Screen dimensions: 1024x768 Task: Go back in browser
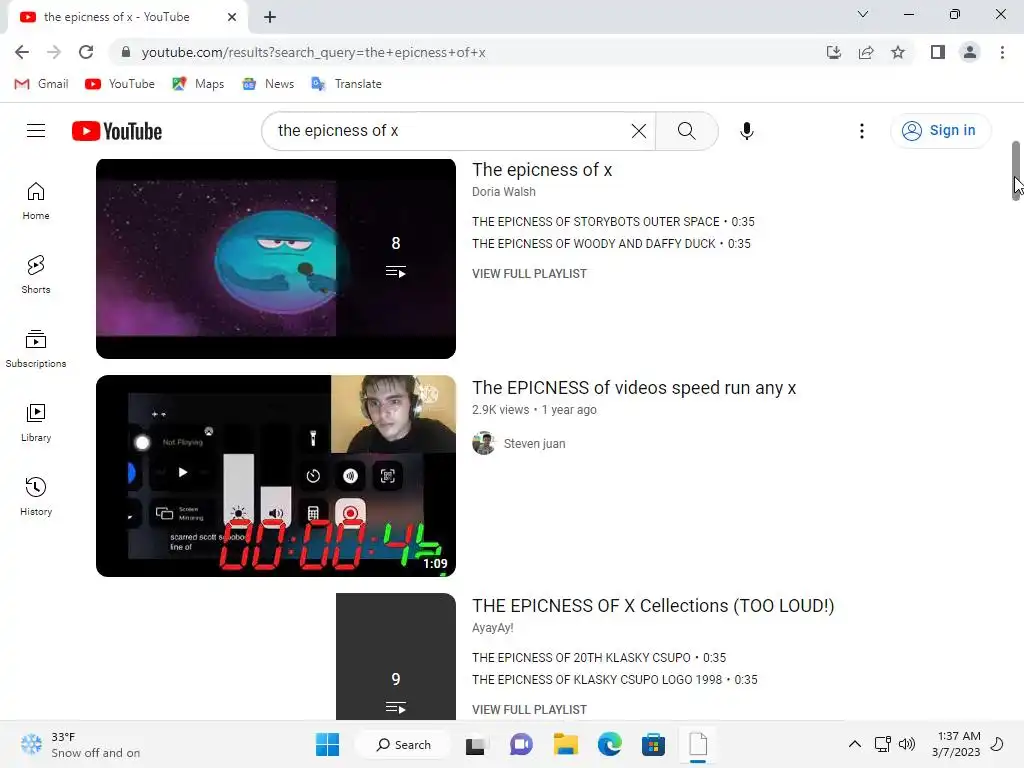[22, 52]
